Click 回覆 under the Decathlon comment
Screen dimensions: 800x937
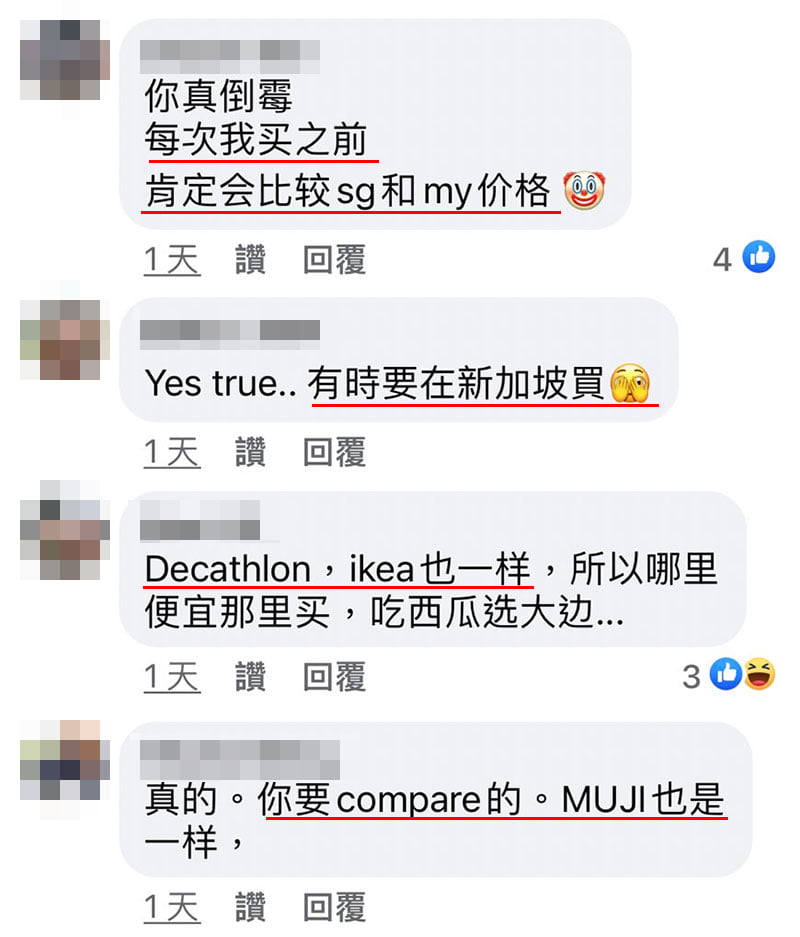(334, 677)
